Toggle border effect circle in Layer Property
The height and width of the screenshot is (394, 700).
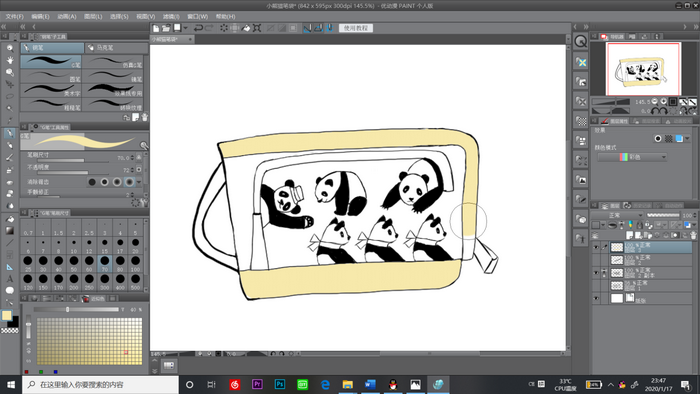[658, 139]
